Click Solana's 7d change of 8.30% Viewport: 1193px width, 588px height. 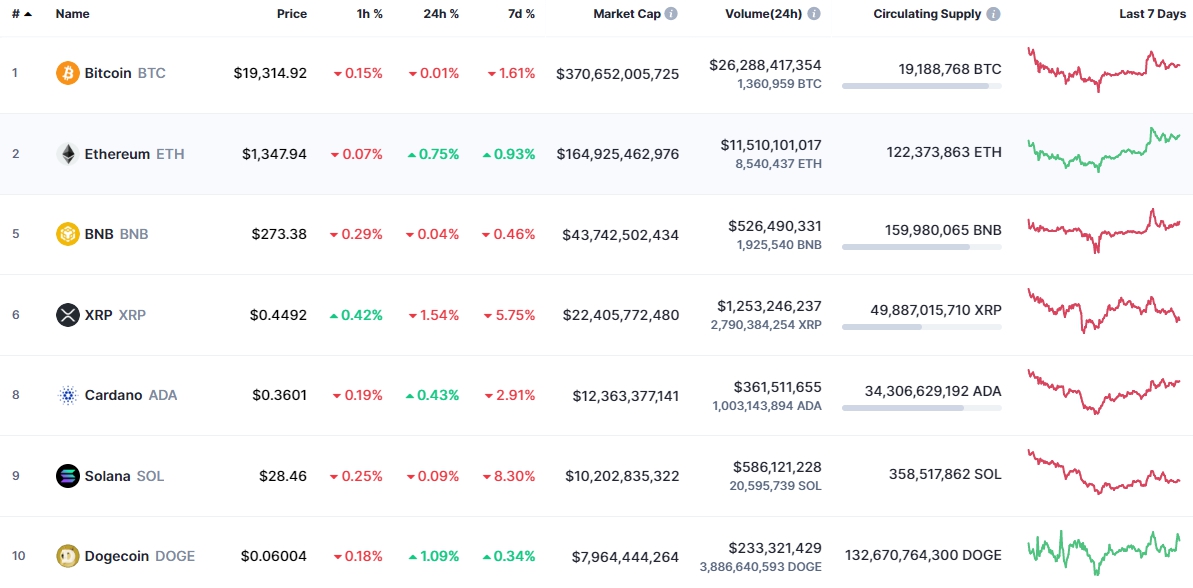(510, 476)
